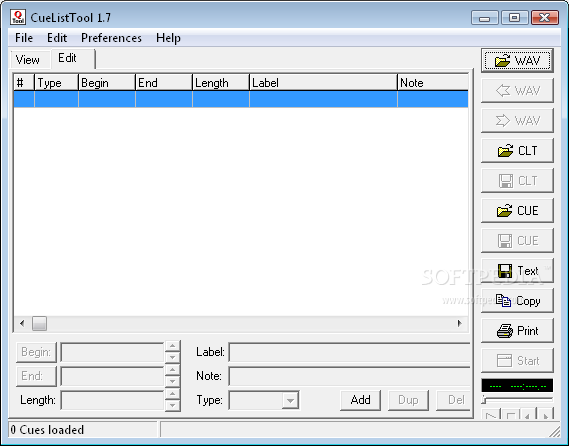Viewport: 569px width, 446px height.
Task: Click the Note column header
Action: click(x=433, y=82)
